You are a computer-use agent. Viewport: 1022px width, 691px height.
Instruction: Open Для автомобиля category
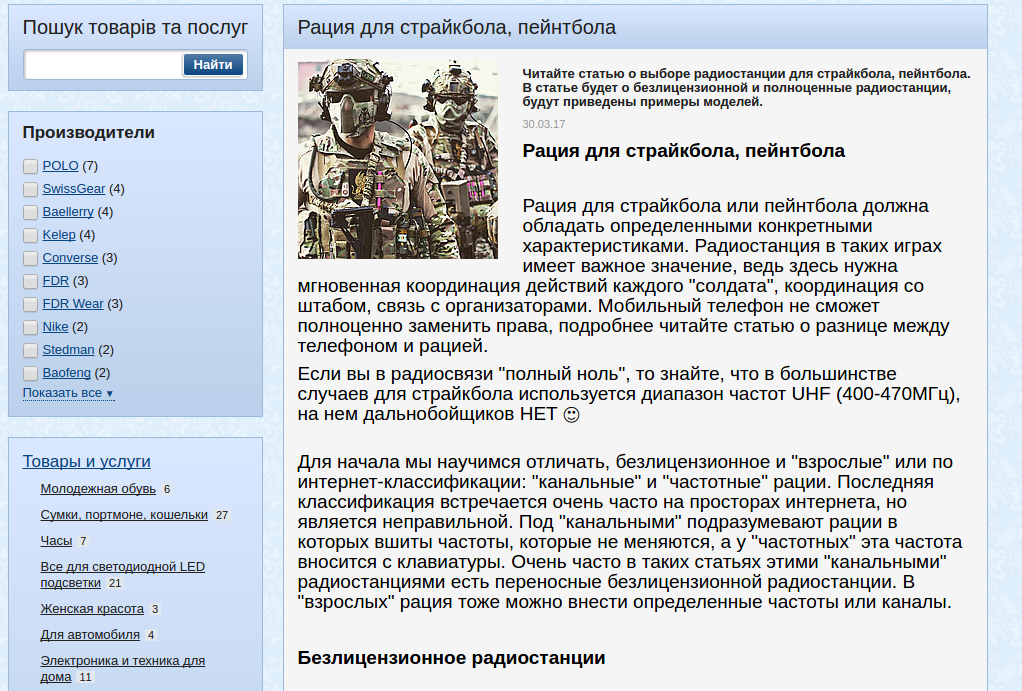tap(90, 635)
